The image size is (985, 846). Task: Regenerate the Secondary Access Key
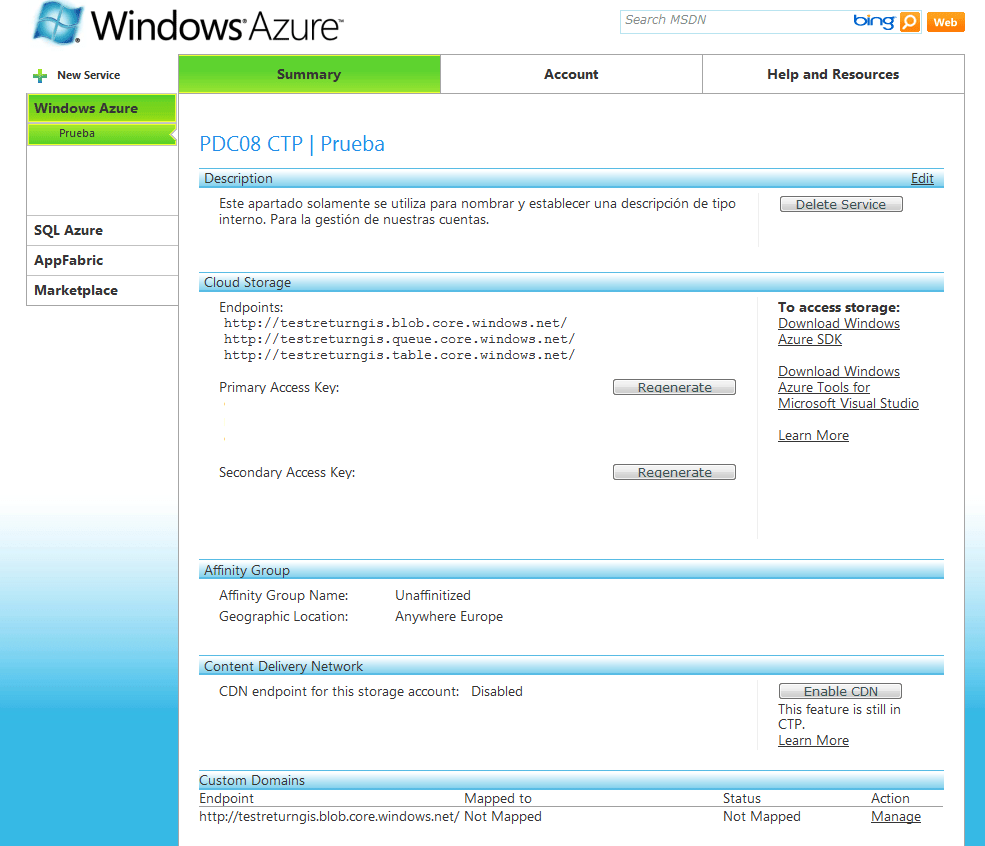(674, 472)
